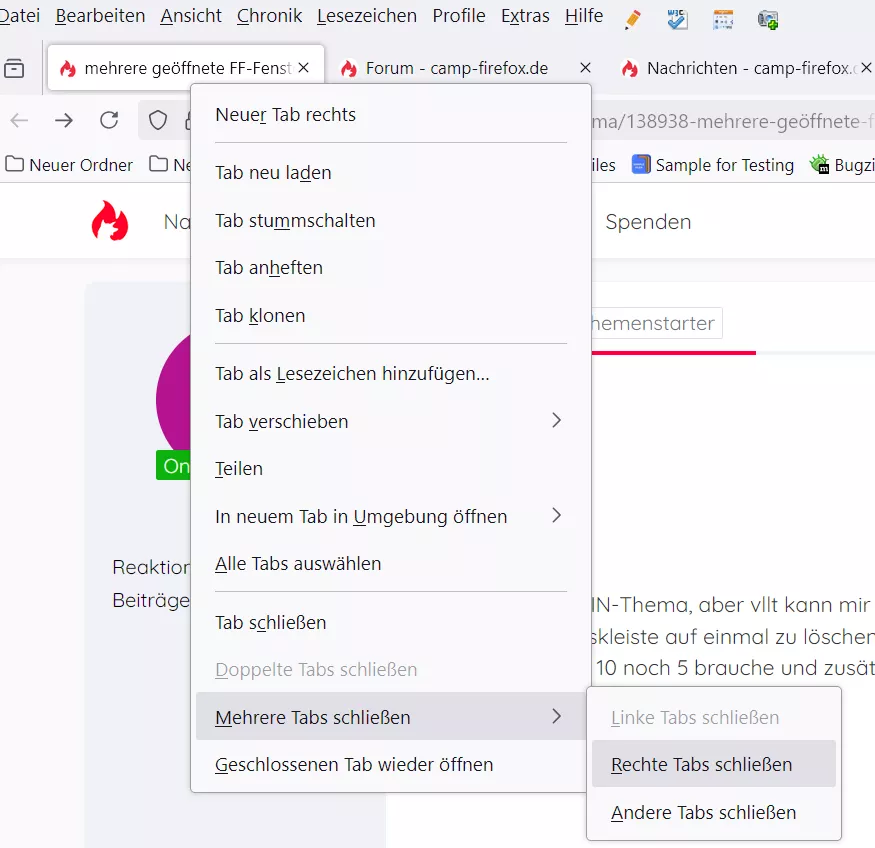
Task: Choose Tab als Lesezeichen hinzufügen
Action: point(391,374)
